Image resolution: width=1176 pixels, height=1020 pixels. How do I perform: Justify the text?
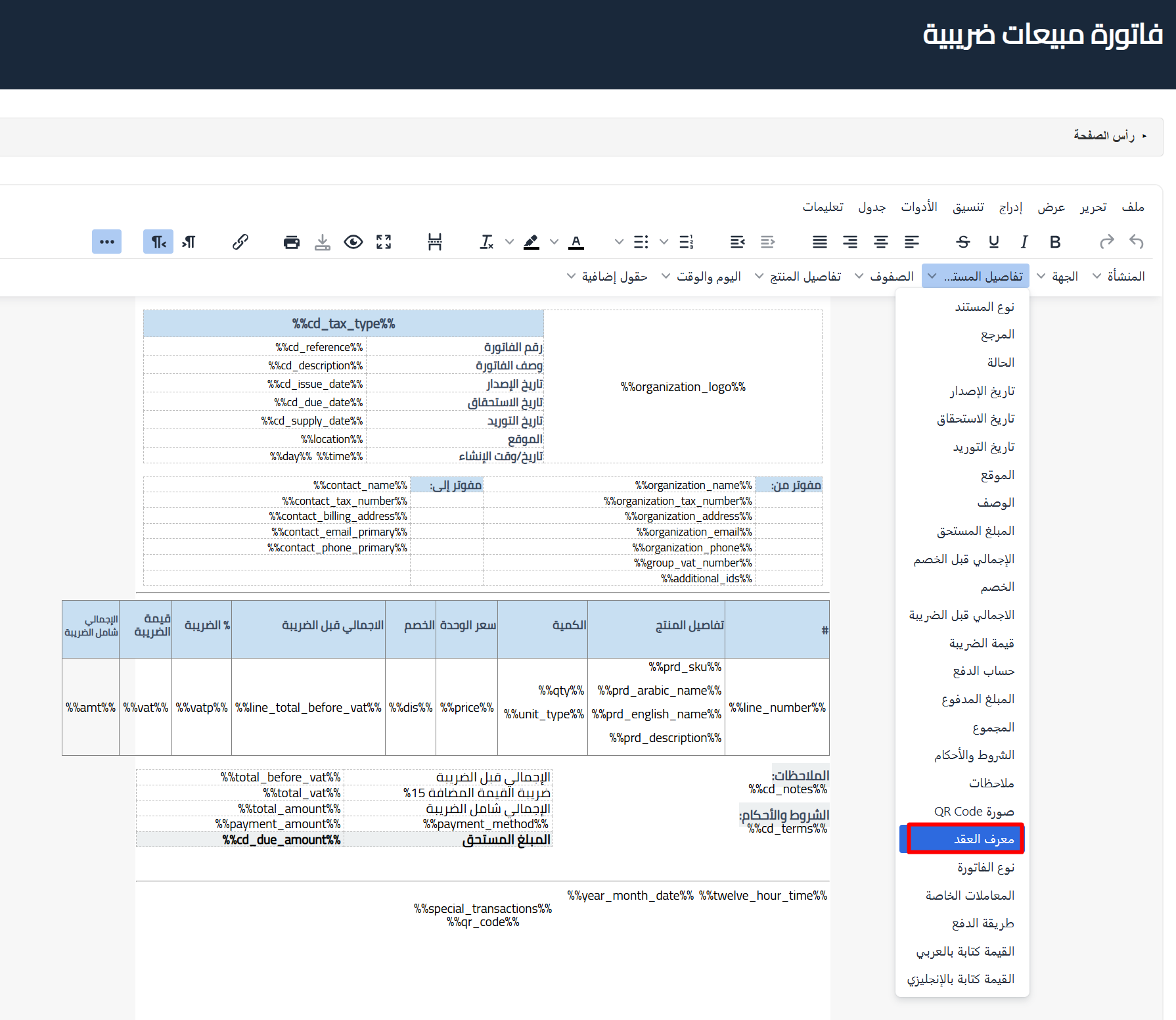pyautogui.click(x=820, y=242)
